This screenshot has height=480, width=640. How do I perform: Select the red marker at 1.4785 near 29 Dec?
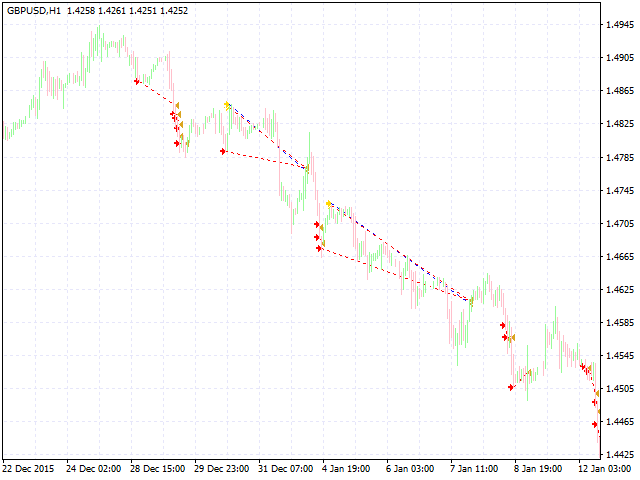pos(223,151)
